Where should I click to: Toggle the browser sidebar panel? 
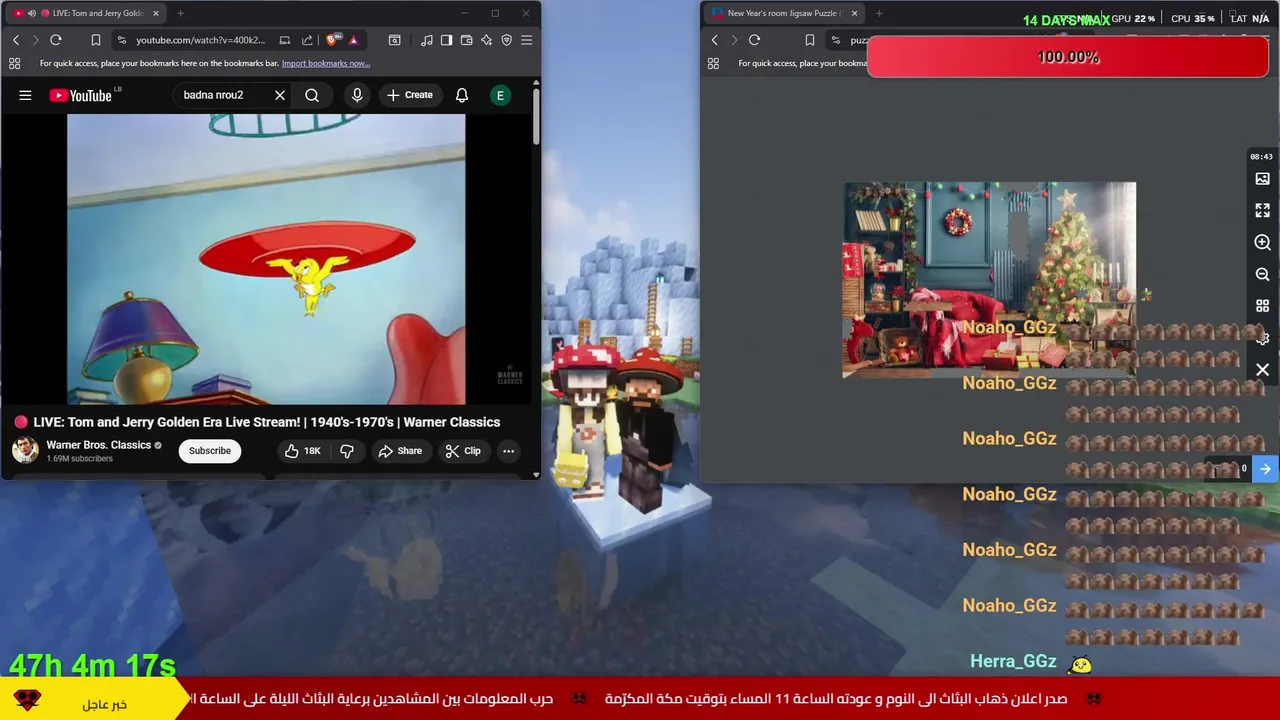pos(446,40)
